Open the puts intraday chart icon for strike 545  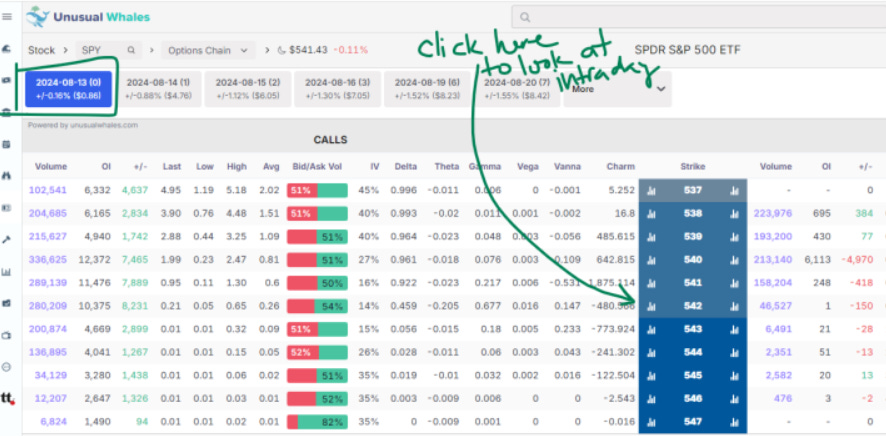[734, 376]
